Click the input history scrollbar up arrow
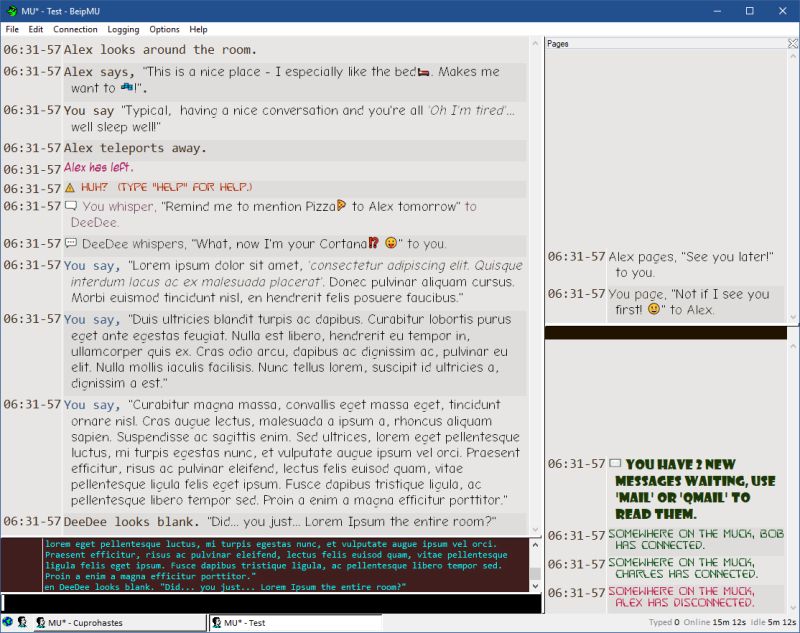The image size is (800, 633). (535, 545)
